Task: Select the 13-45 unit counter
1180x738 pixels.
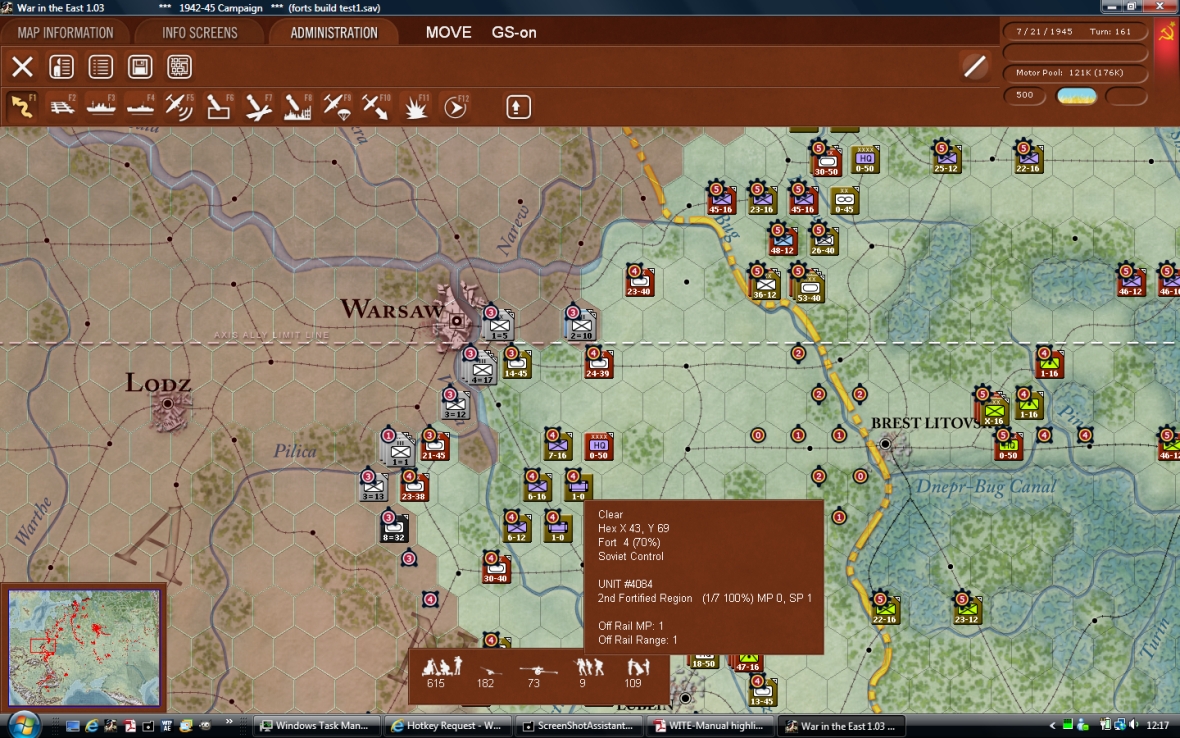Action: click(x=762, y=691)
